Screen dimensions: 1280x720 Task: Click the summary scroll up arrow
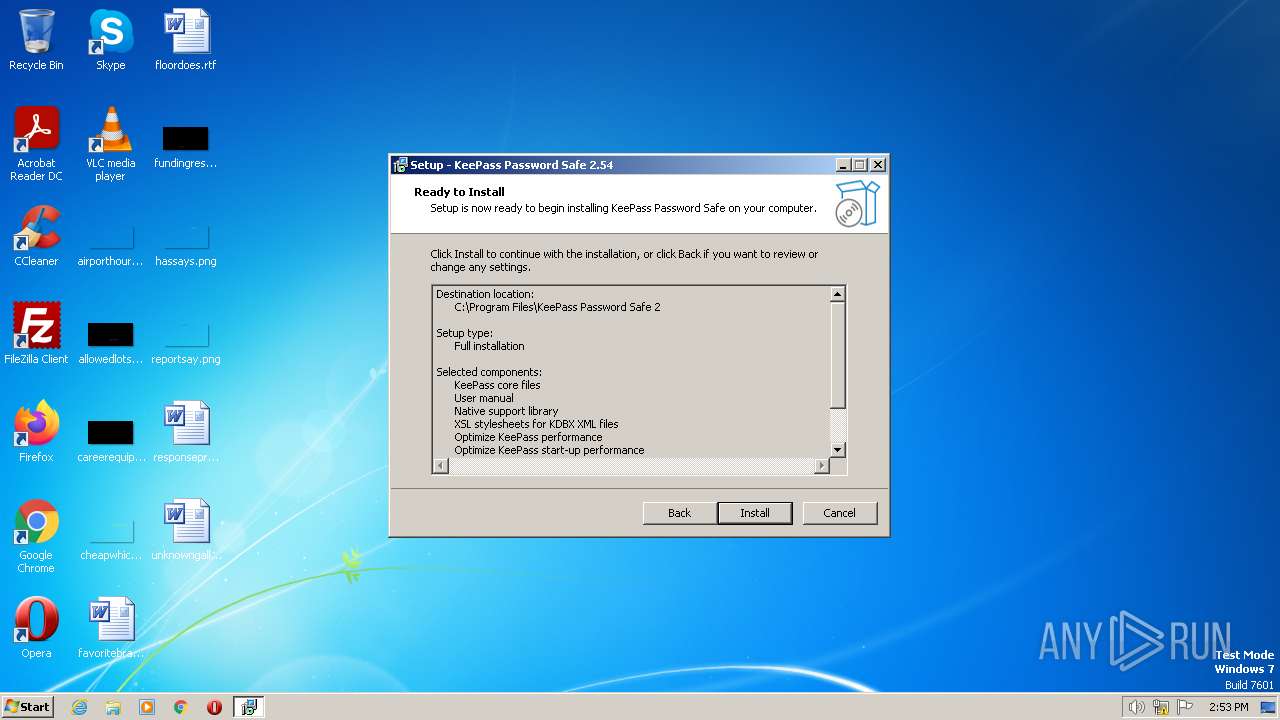pyautogui.click(x=838, y=293)
